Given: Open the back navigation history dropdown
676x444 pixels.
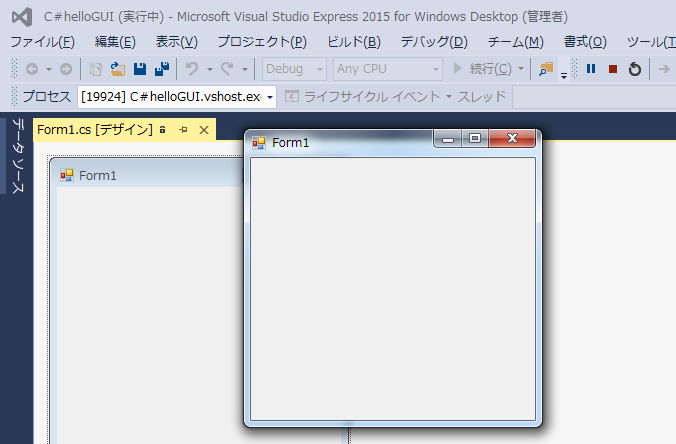Looking at the screenshot, I should (x=49, y=69).
